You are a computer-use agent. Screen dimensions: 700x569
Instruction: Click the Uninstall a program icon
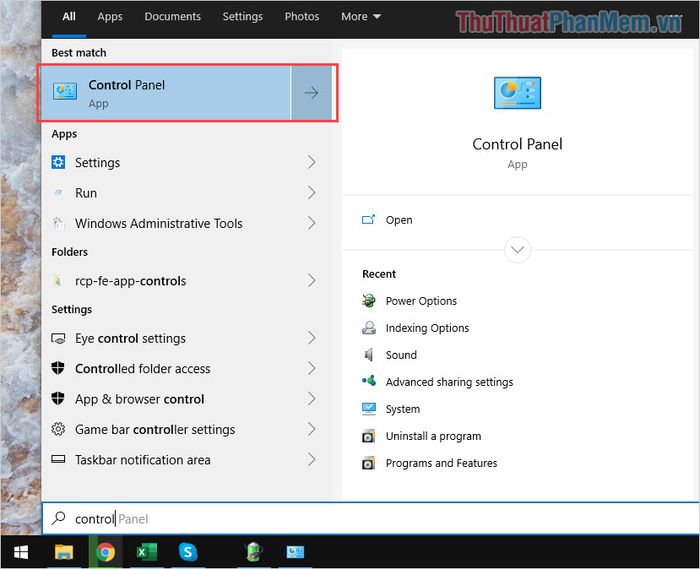click(x=368, y=436)
